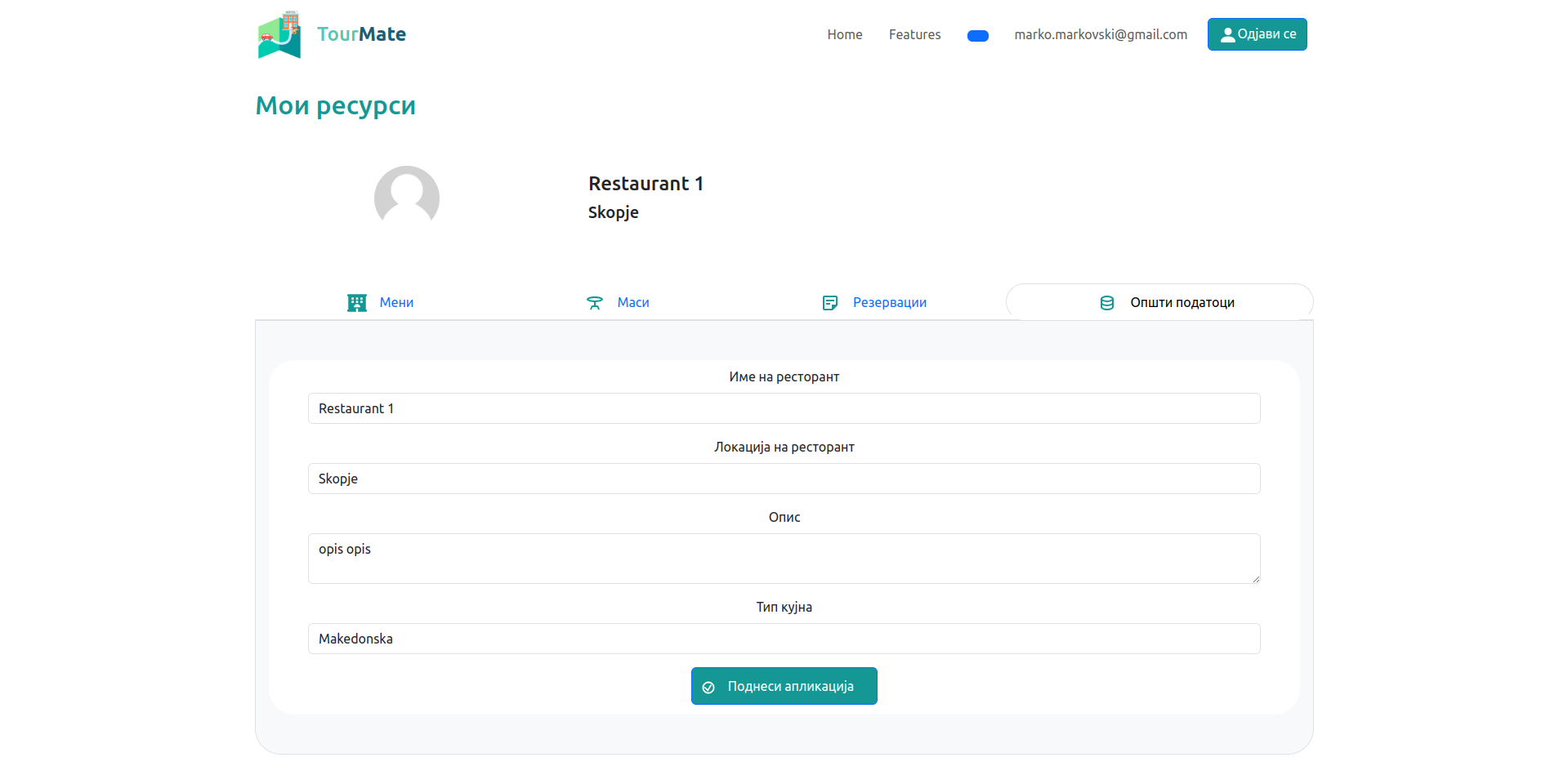Select the Општи податоци tab label
Screen dimensions: 1568x775
[x=1182, y=303]
